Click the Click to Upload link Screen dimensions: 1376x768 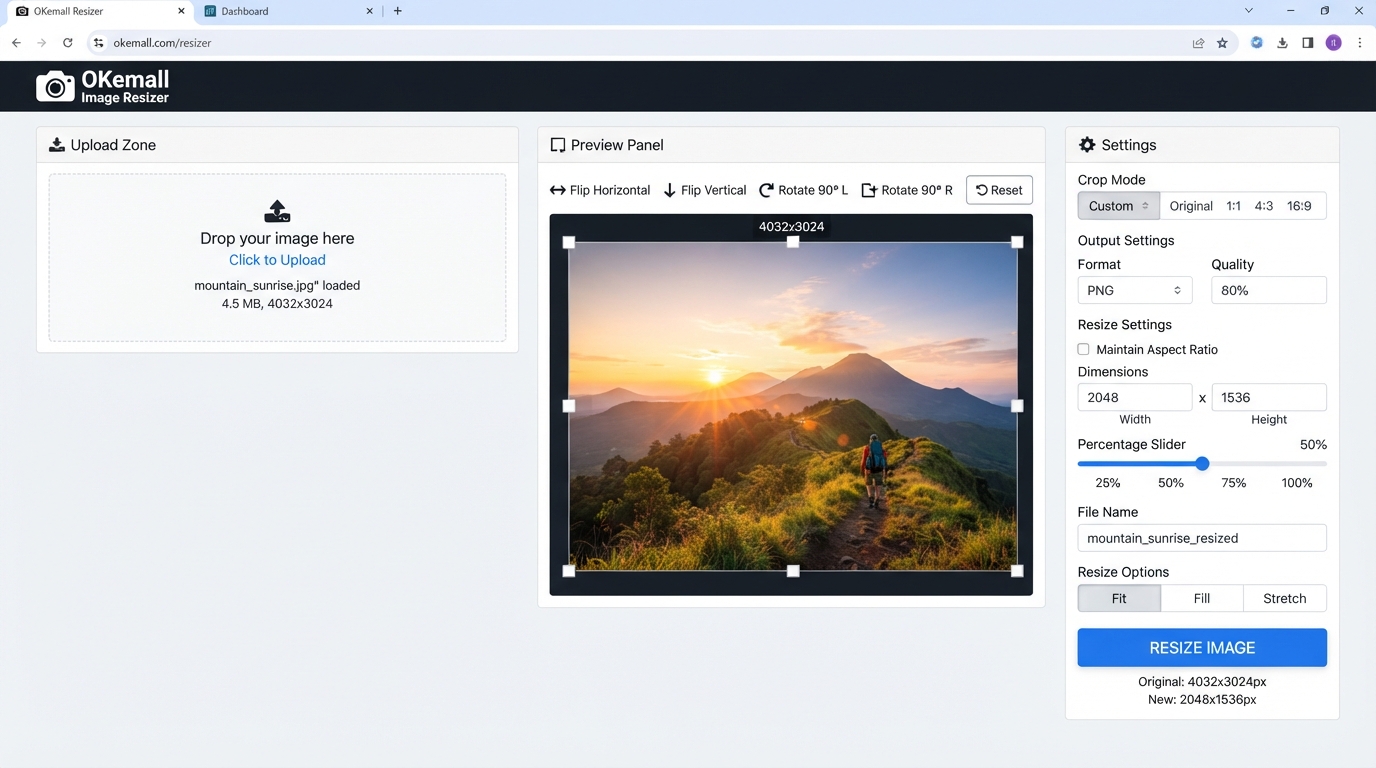tap(277, 260)
